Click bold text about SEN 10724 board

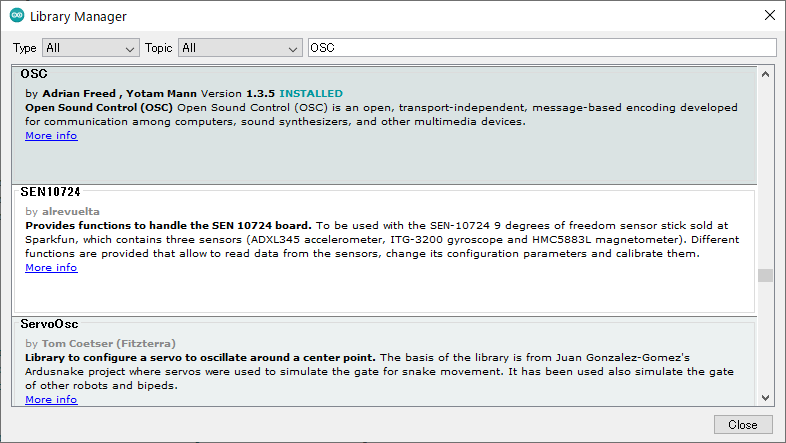pos(168,226)
